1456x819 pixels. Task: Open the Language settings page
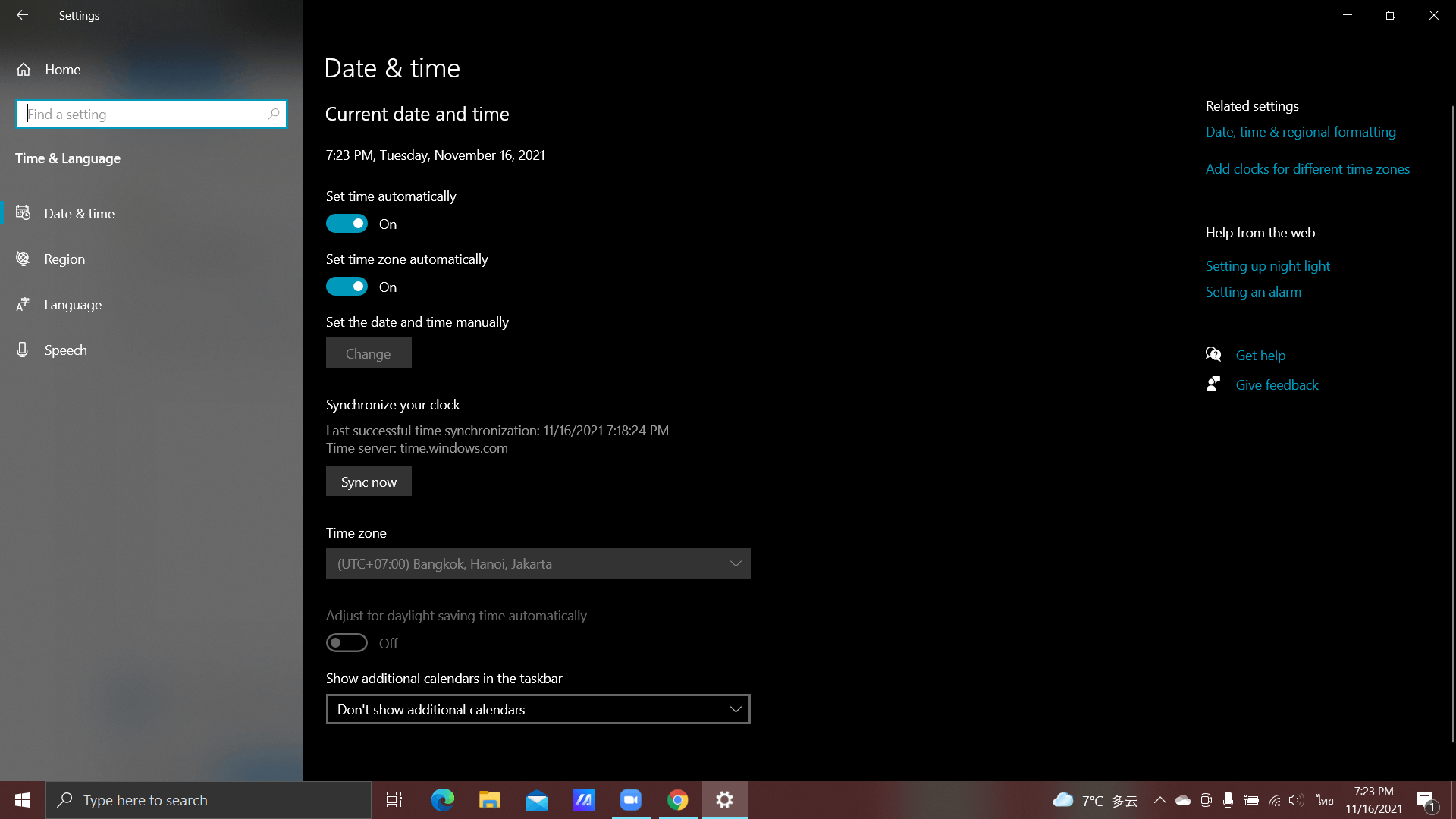pyautogui.click(x=73, y=305)
